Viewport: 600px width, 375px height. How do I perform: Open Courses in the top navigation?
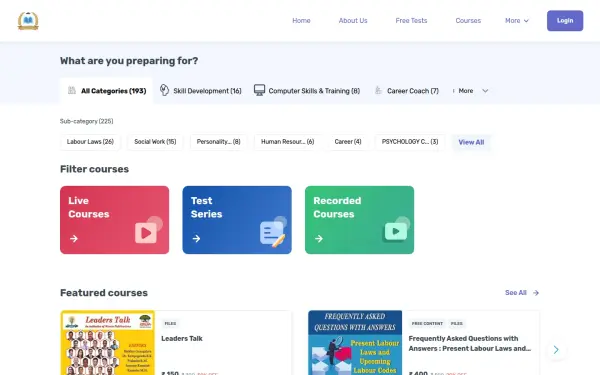[468, 21]
